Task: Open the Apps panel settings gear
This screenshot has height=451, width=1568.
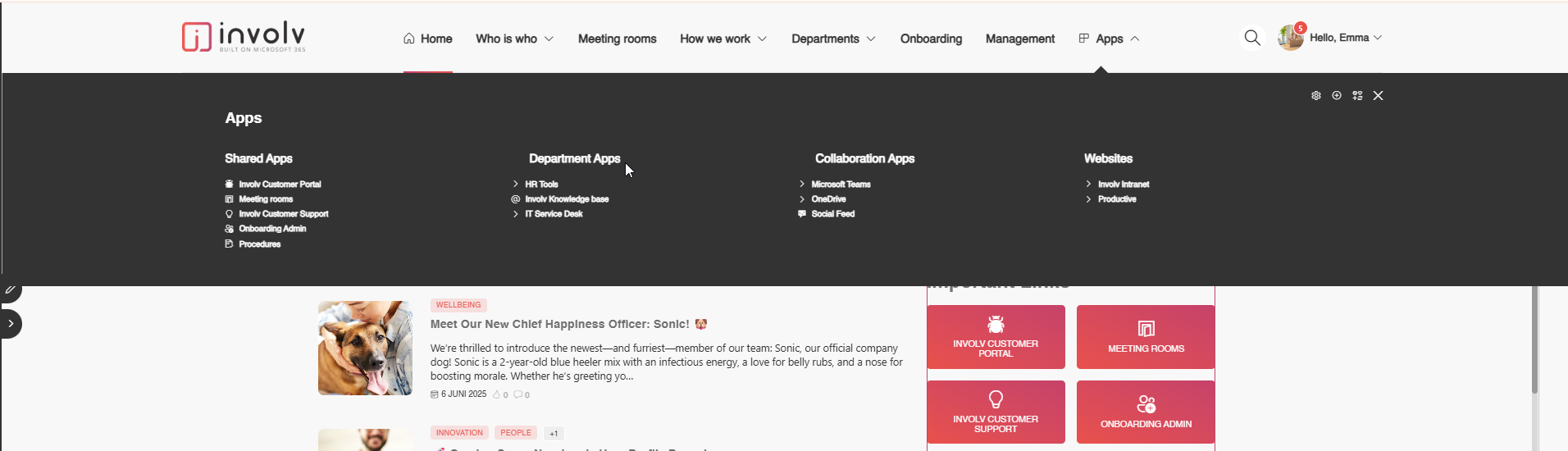Action: click(1315, 96)
